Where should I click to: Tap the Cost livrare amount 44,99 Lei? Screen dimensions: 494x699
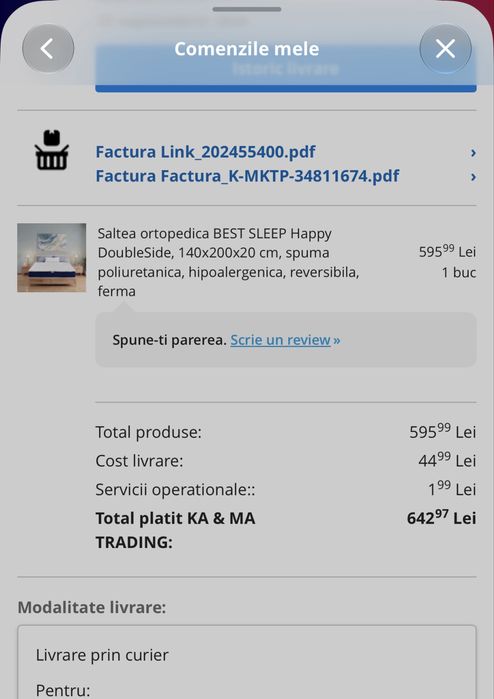point(447,461)
